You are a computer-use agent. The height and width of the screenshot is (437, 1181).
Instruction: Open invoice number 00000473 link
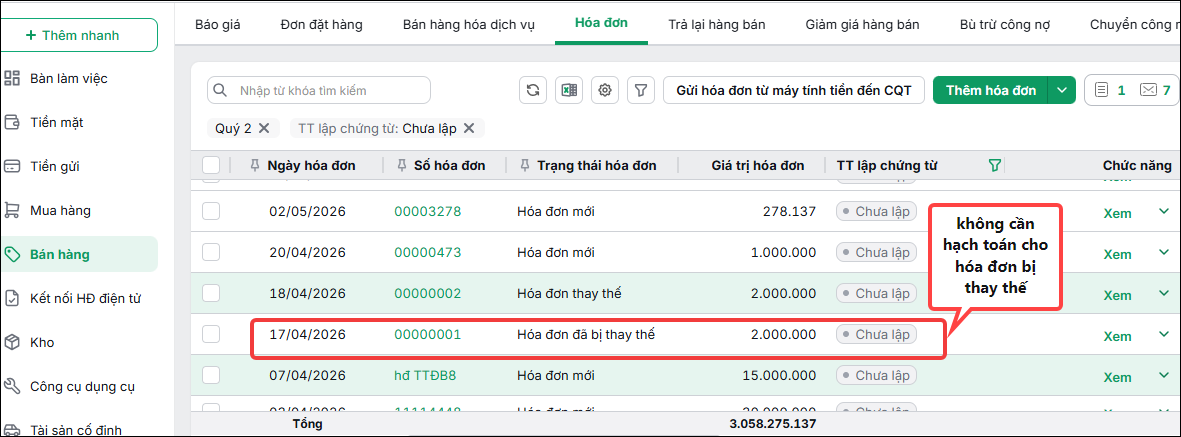(x=428, y=252)
